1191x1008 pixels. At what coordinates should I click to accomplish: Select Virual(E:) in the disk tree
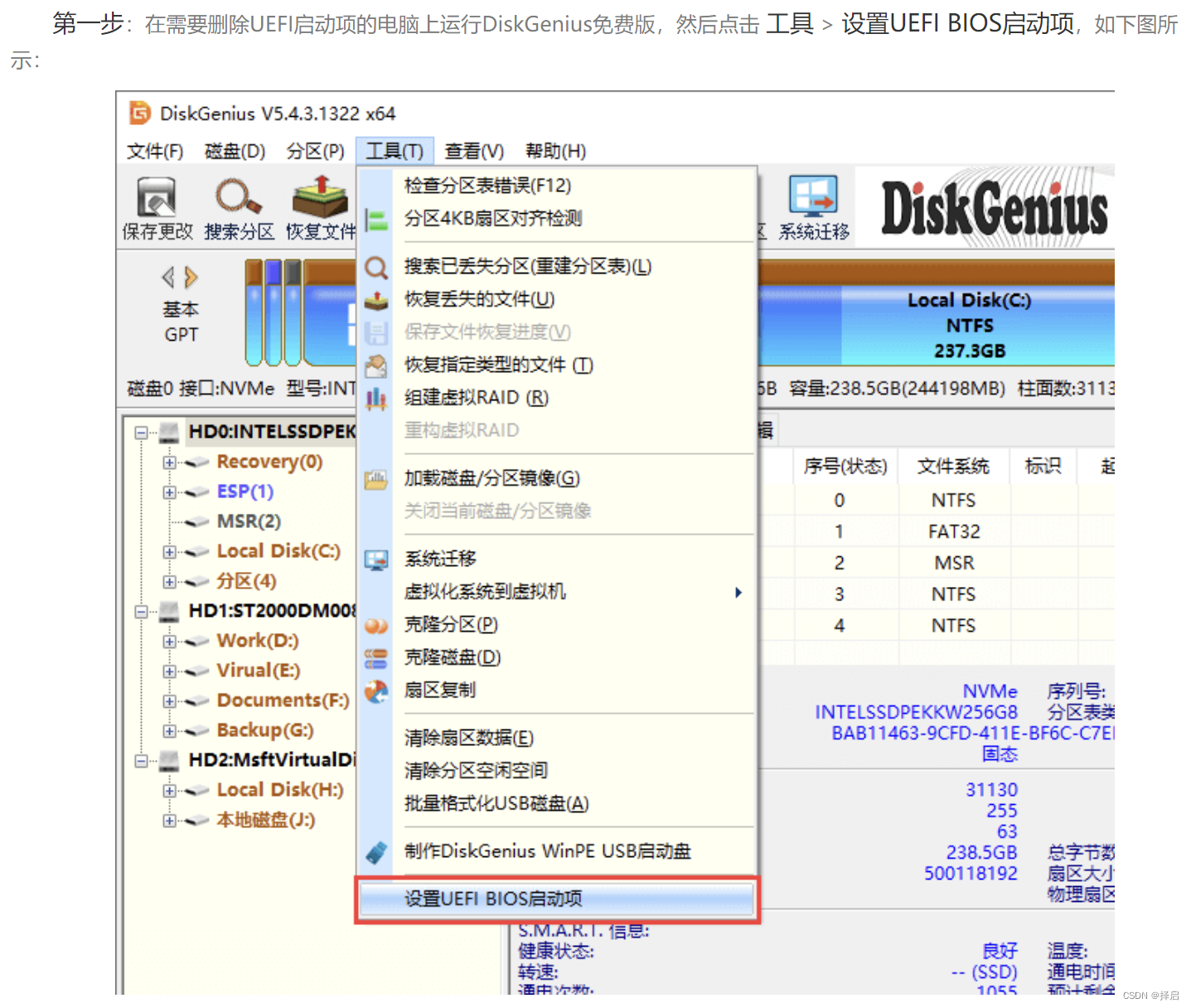pyautogui.click(x=259, y=671)
